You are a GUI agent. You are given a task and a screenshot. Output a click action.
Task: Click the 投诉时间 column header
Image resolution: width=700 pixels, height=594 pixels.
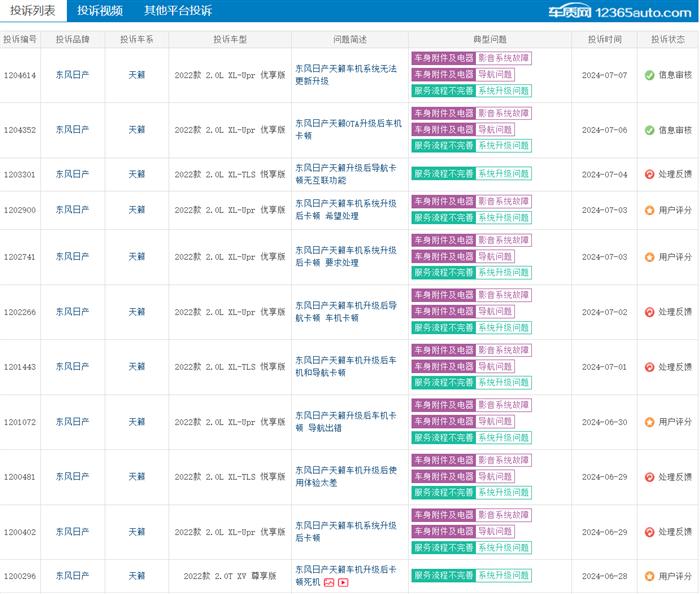[604, 39]
